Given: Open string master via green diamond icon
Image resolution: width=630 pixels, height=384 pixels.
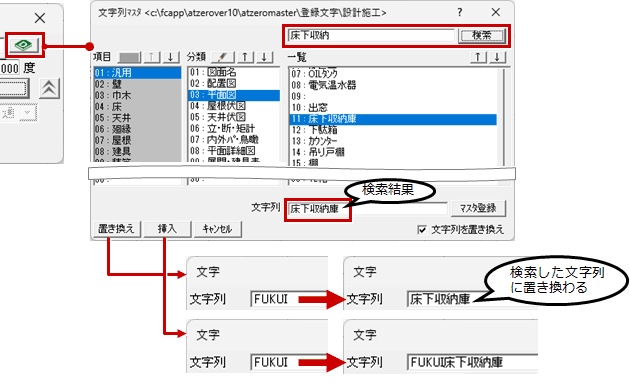Looking at the screenshot, I should [x=24, y=45].
